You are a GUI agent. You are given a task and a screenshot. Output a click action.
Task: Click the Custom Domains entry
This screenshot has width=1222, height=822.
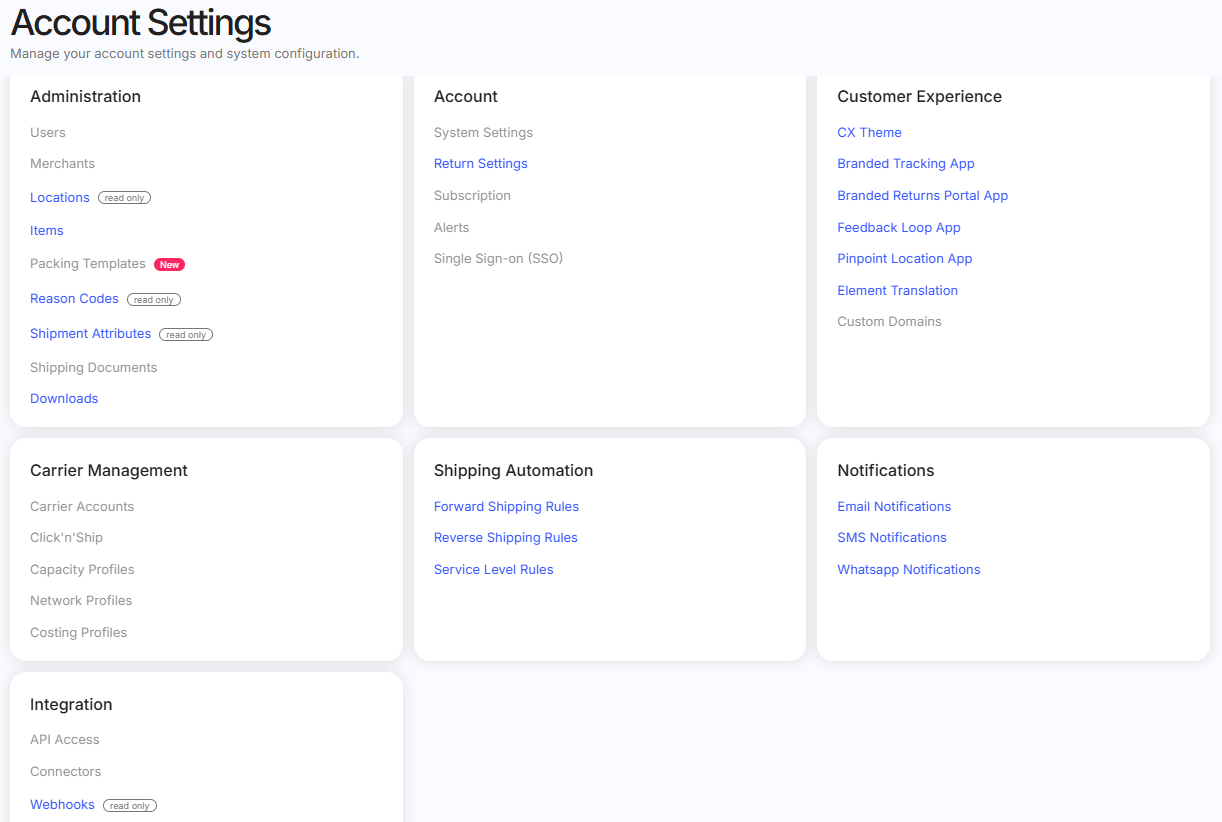pyautogui.click(x=889, y=322)
